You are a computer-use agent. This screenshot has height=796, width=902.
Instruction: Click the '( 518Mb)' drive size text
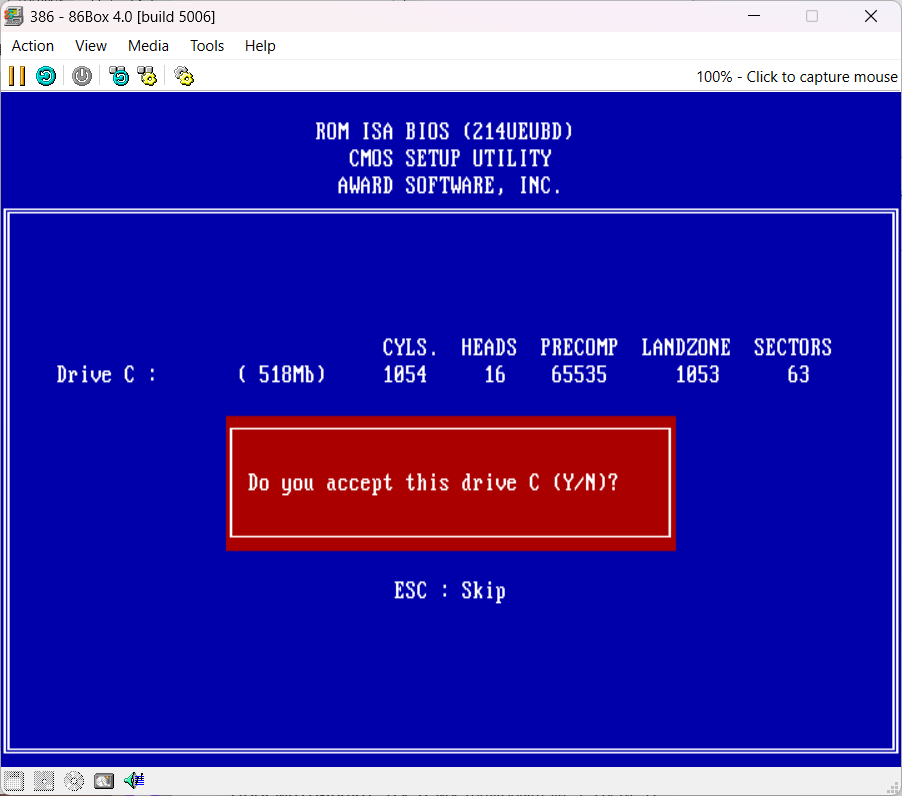click(281, 375)
